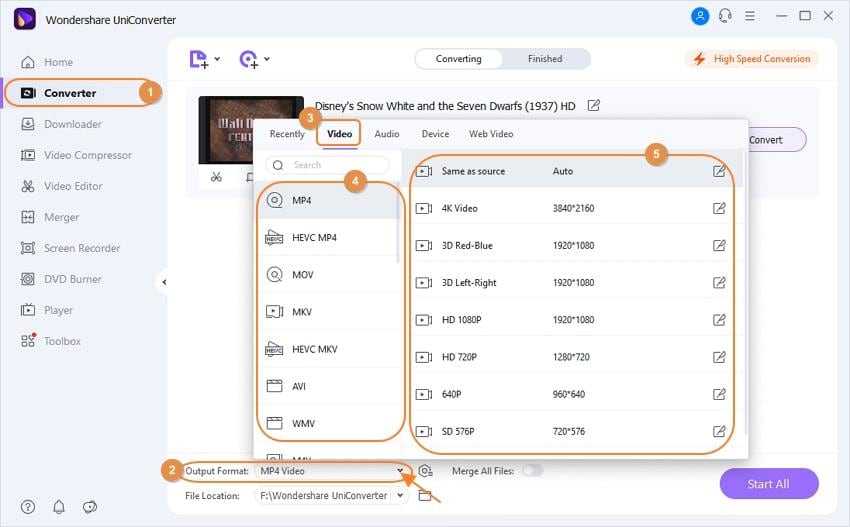The height and width of the screenshot is (527, 850).
Task: Click the rename pencil icon beside video title
Action: [594, 105]
